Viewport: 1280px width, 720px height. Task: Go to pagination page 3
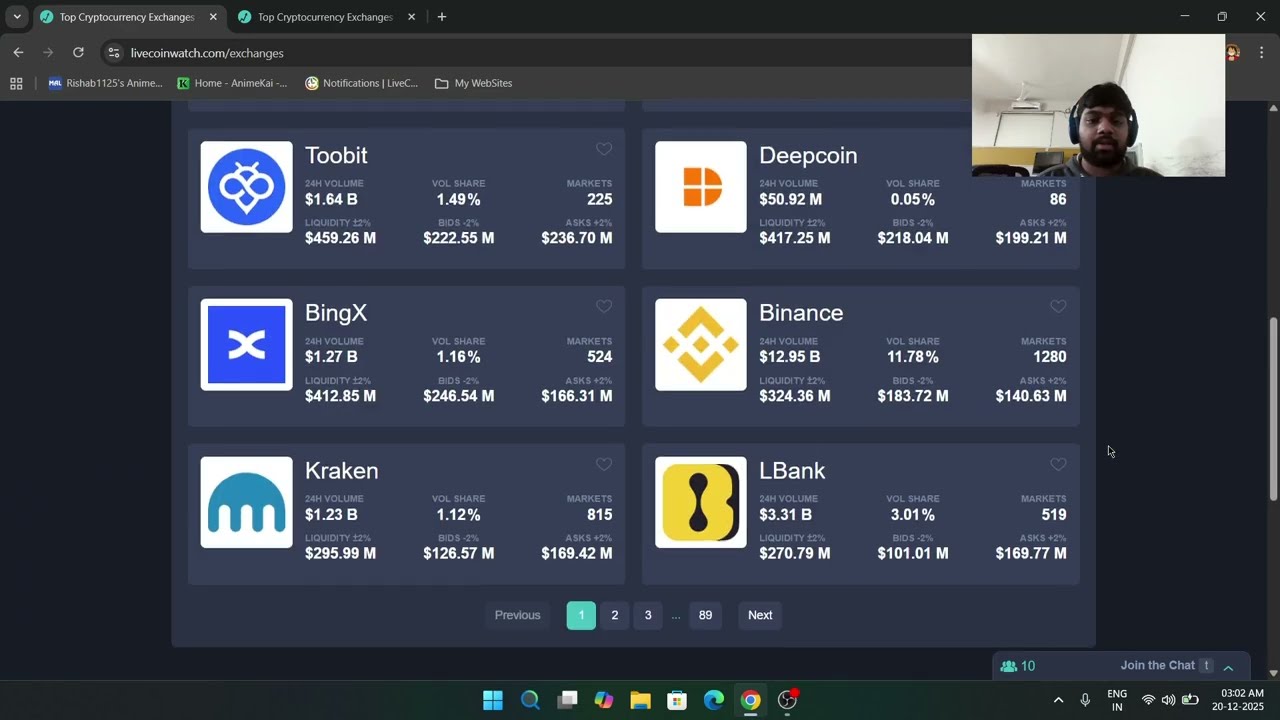pos(648,615)
